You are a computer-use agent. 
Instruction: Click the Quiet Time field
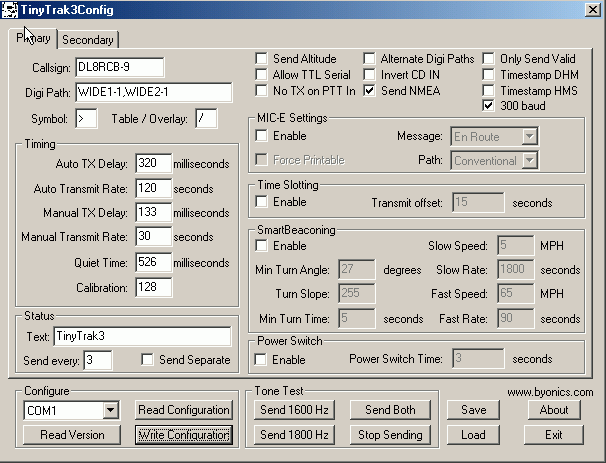tap(153, 262)
